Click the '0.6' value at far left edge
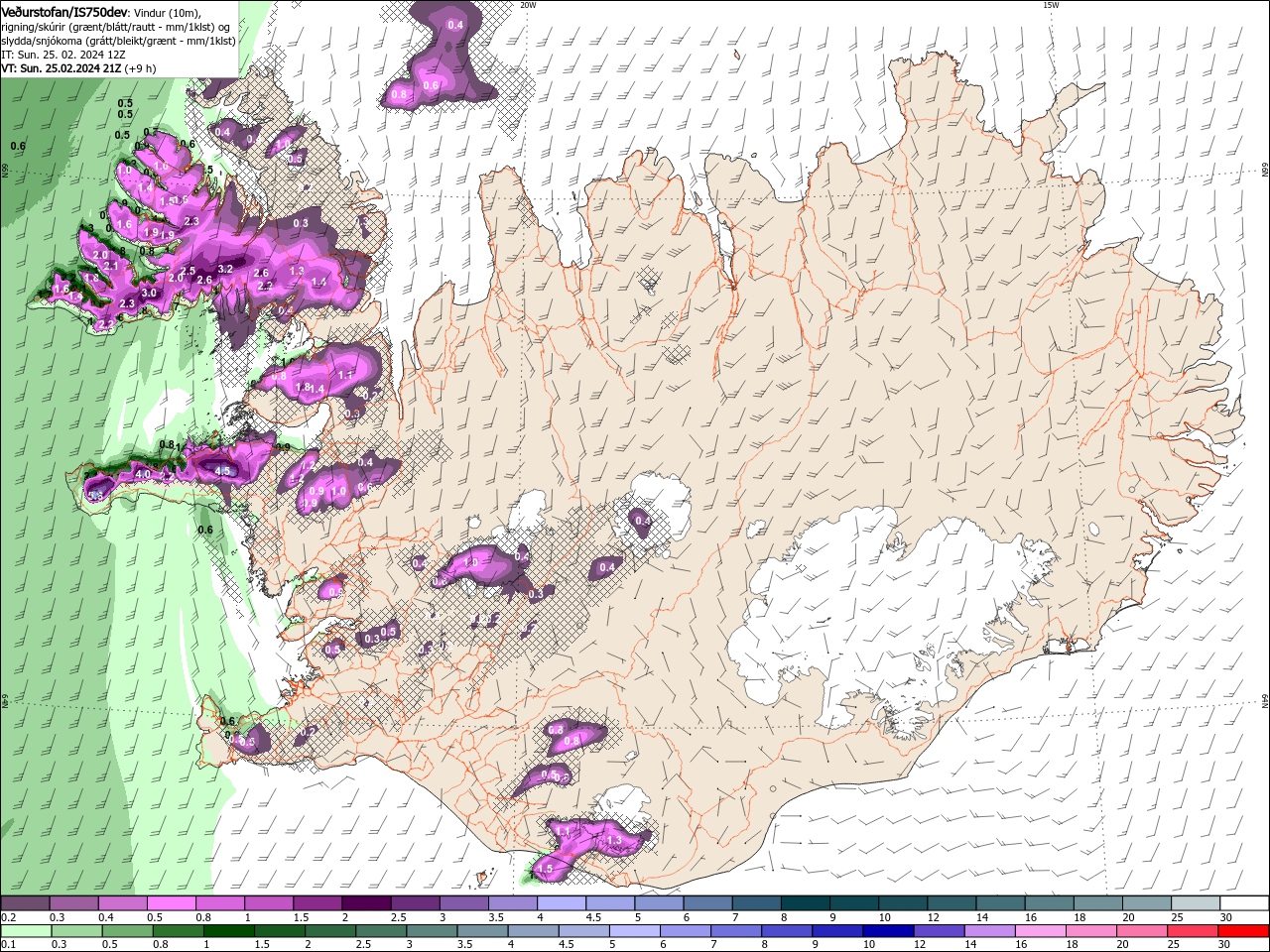Image resolution: width=1270 pixels, height=952 pixels. tap(18, 146)
